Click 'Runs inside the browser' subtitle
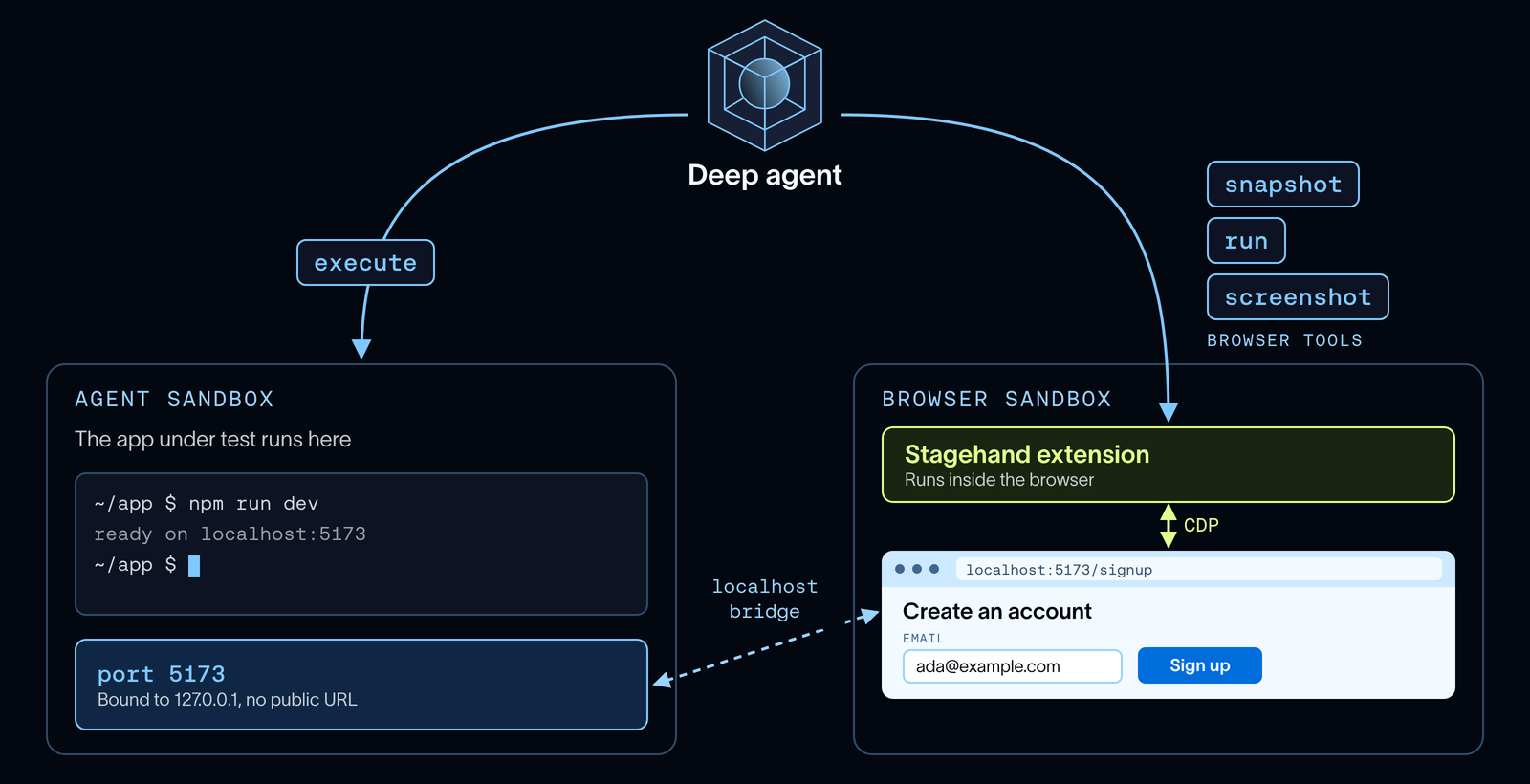This screenshot has width=1530, height=784. coord(999,480)
